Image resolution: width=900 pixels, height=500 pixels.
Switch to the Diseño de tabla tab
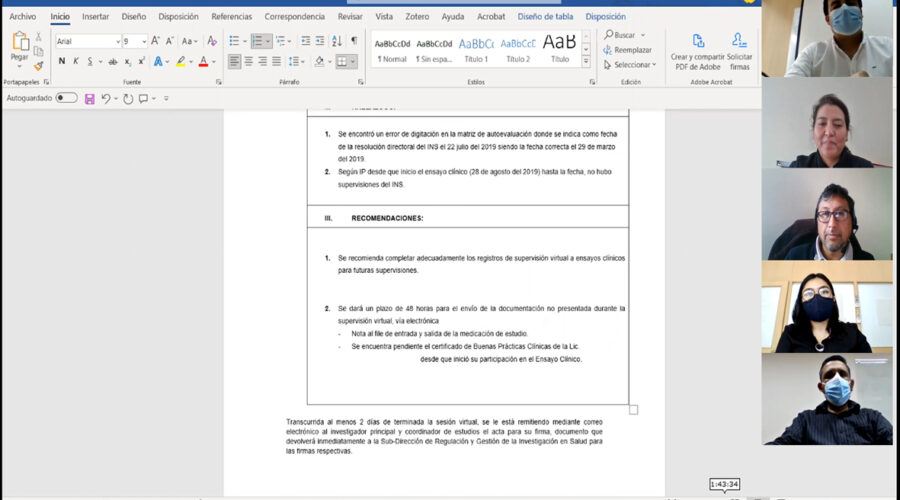pyautogui.click(x=545, y=17)
